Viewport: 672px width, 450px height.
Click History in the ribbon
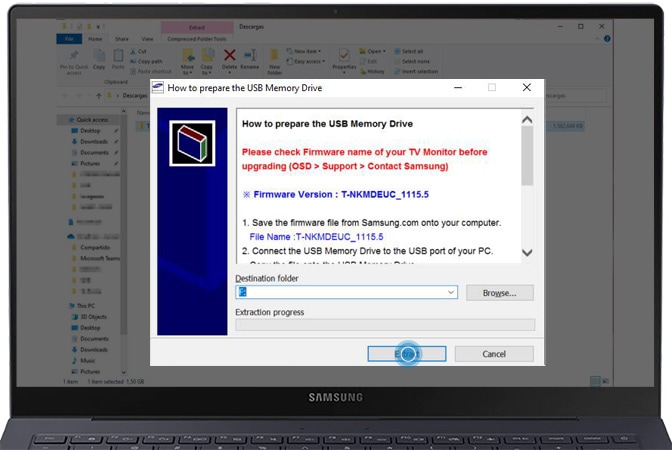coord(372,72)
